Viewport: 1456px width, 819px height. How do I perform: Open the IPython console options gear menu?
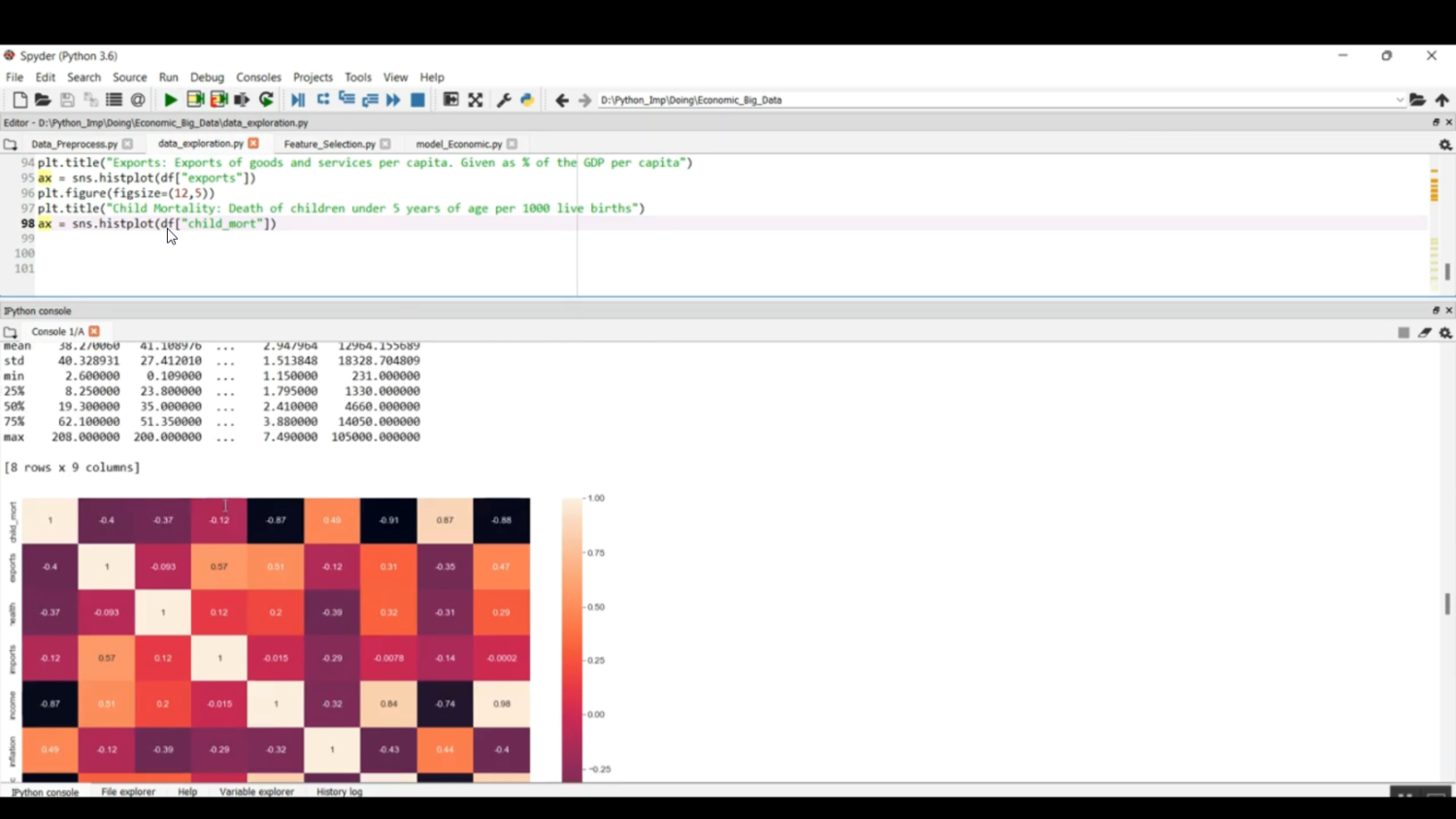[1445, 333]
